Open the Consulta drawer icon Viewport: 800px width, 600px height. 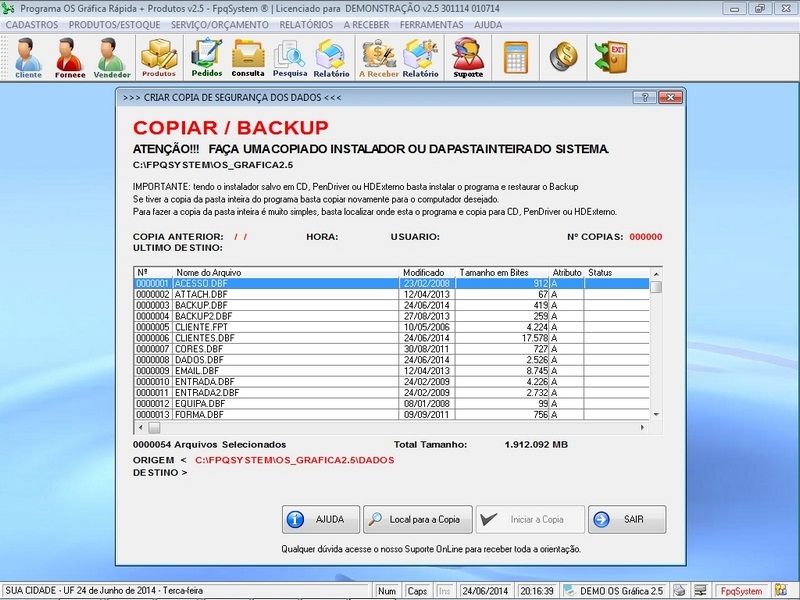pos(248,58)
